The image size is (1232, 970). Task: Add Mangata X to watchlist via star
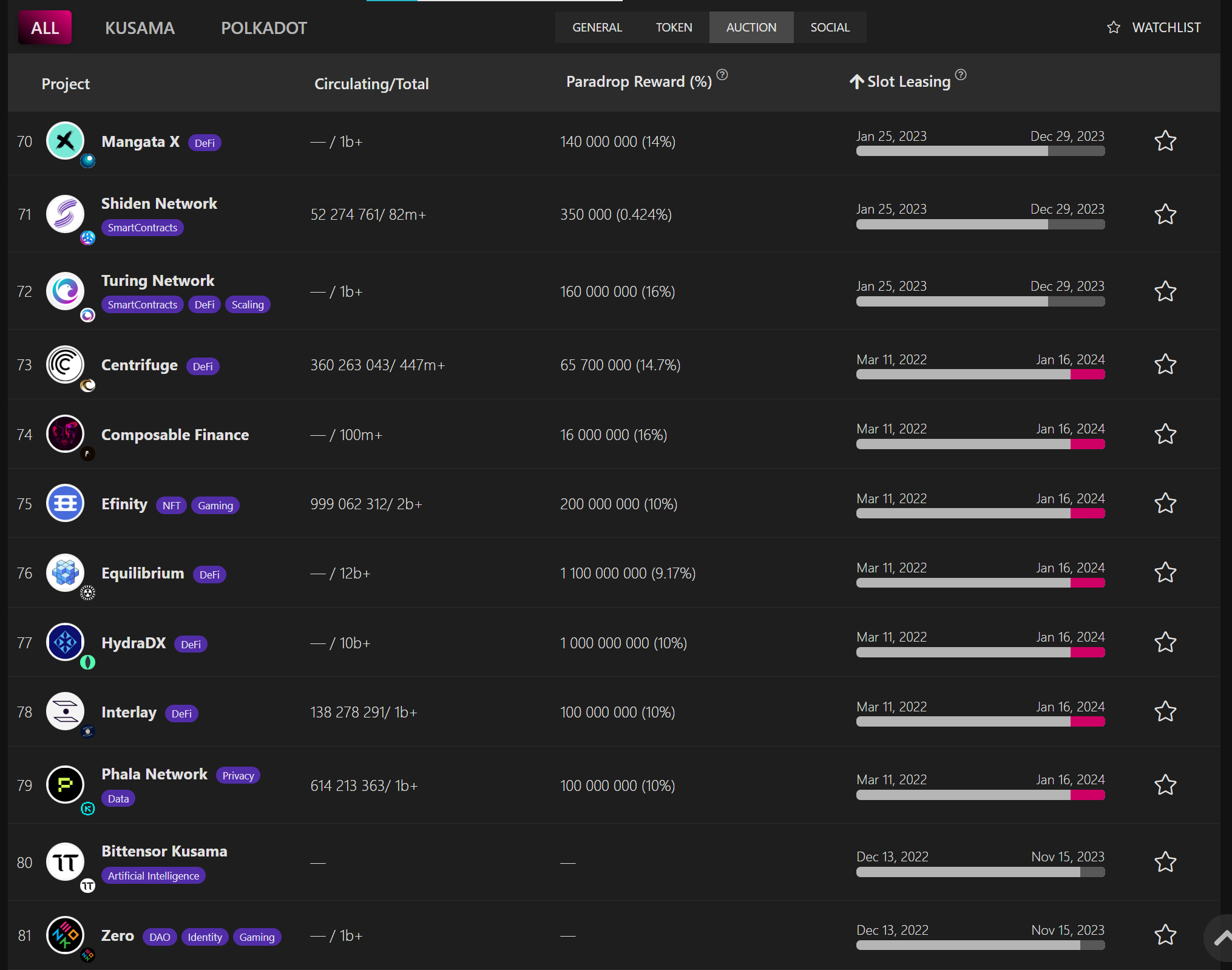[1165, 141]
